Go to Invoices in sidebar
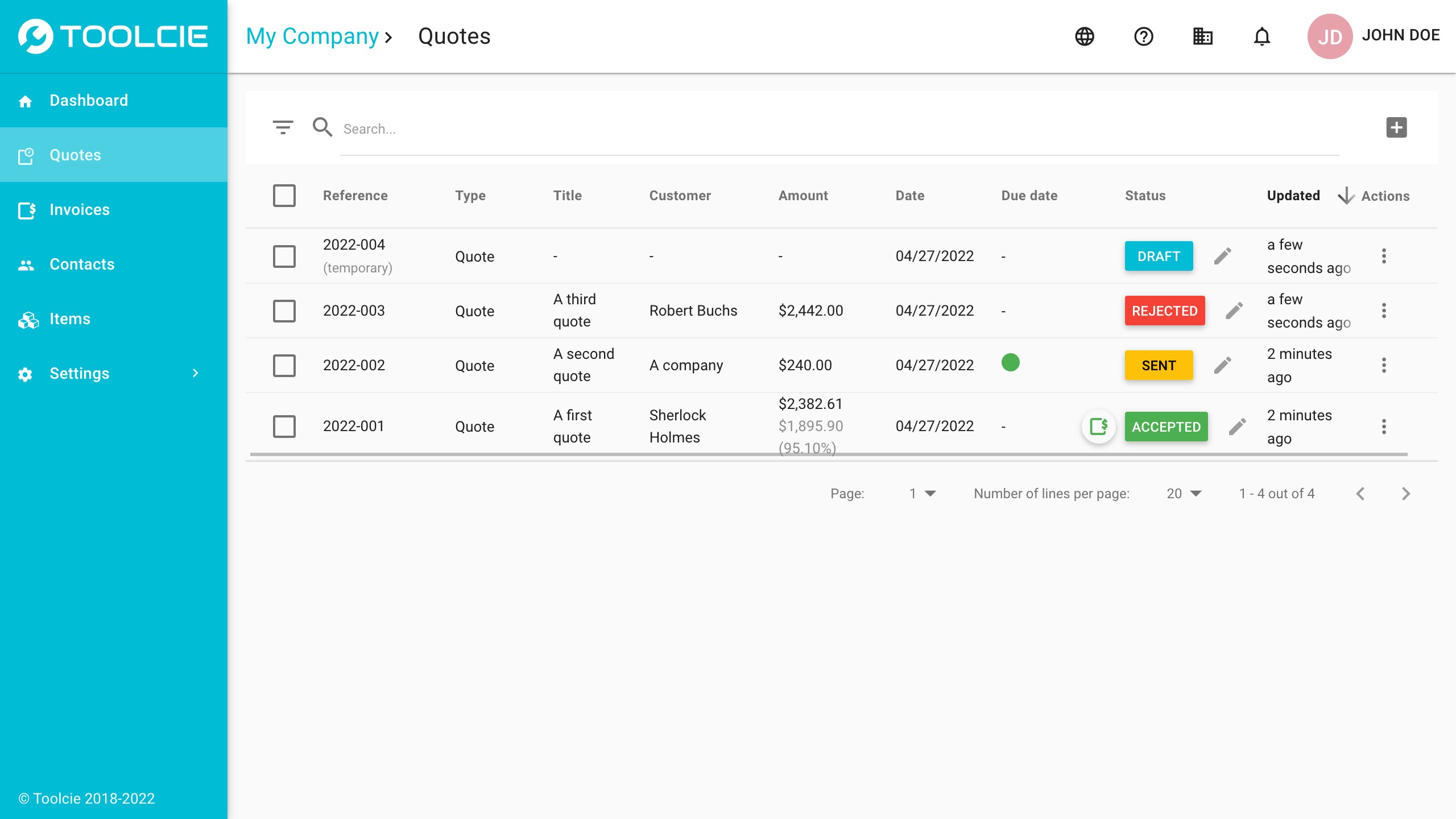This screenshot has width=1456, height=819. 80,209
